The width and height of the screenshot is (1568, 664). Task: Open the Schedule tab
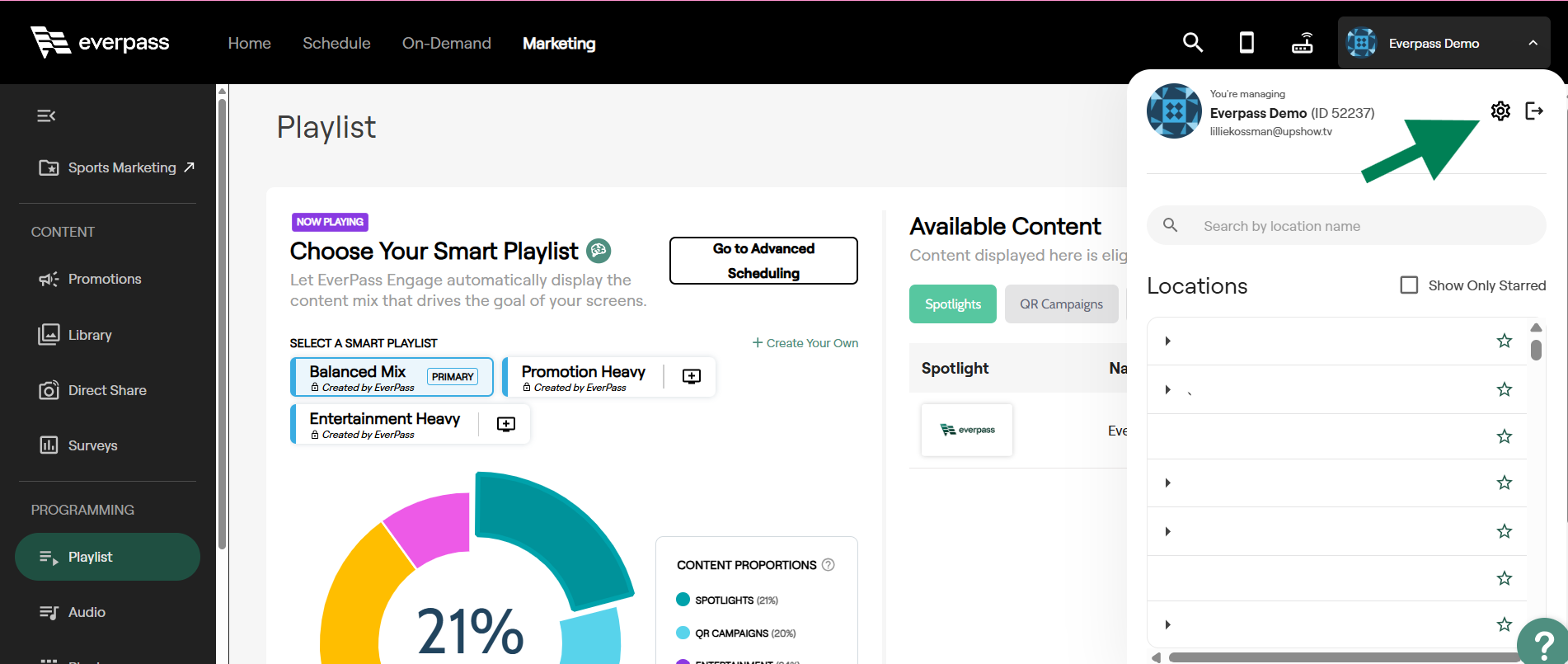pyautogui.click(x=336, y=43)
